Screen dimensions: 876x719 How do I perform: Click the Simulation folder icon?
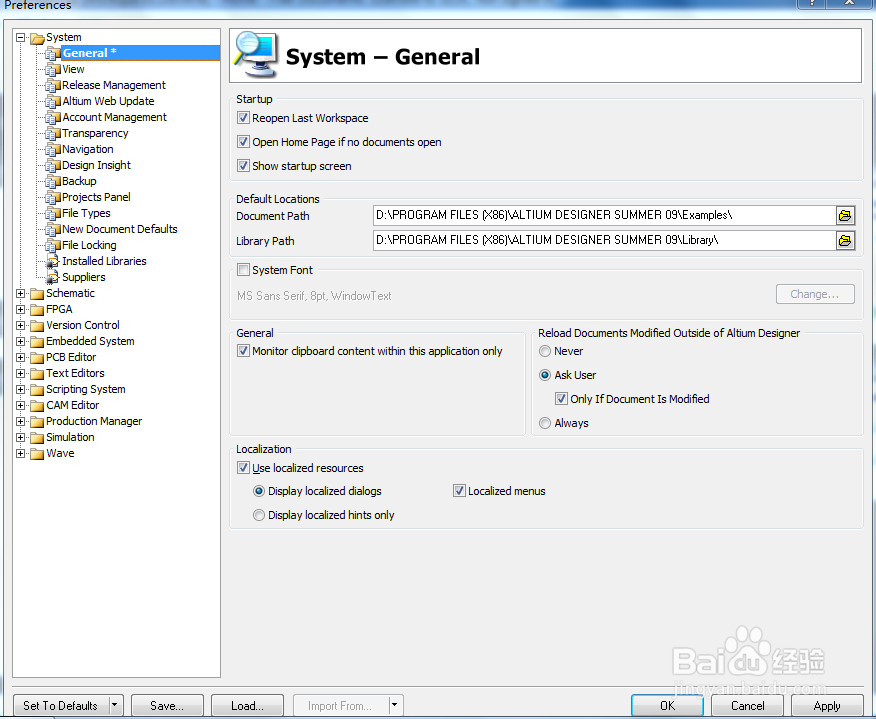[37, 438]
